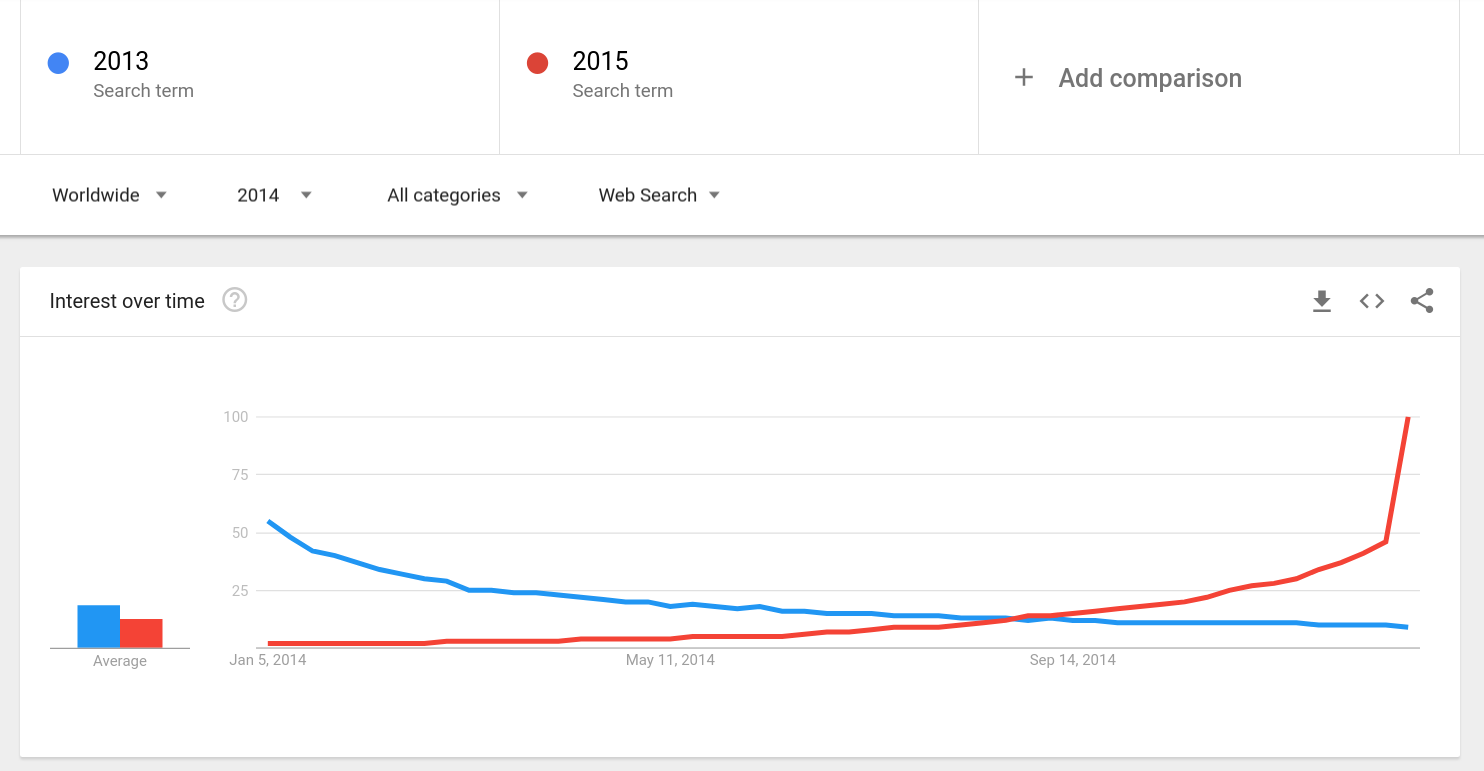Click the red line peak at 100
The width and height of the screenshot is (1484, 771).
(1408, 418)
